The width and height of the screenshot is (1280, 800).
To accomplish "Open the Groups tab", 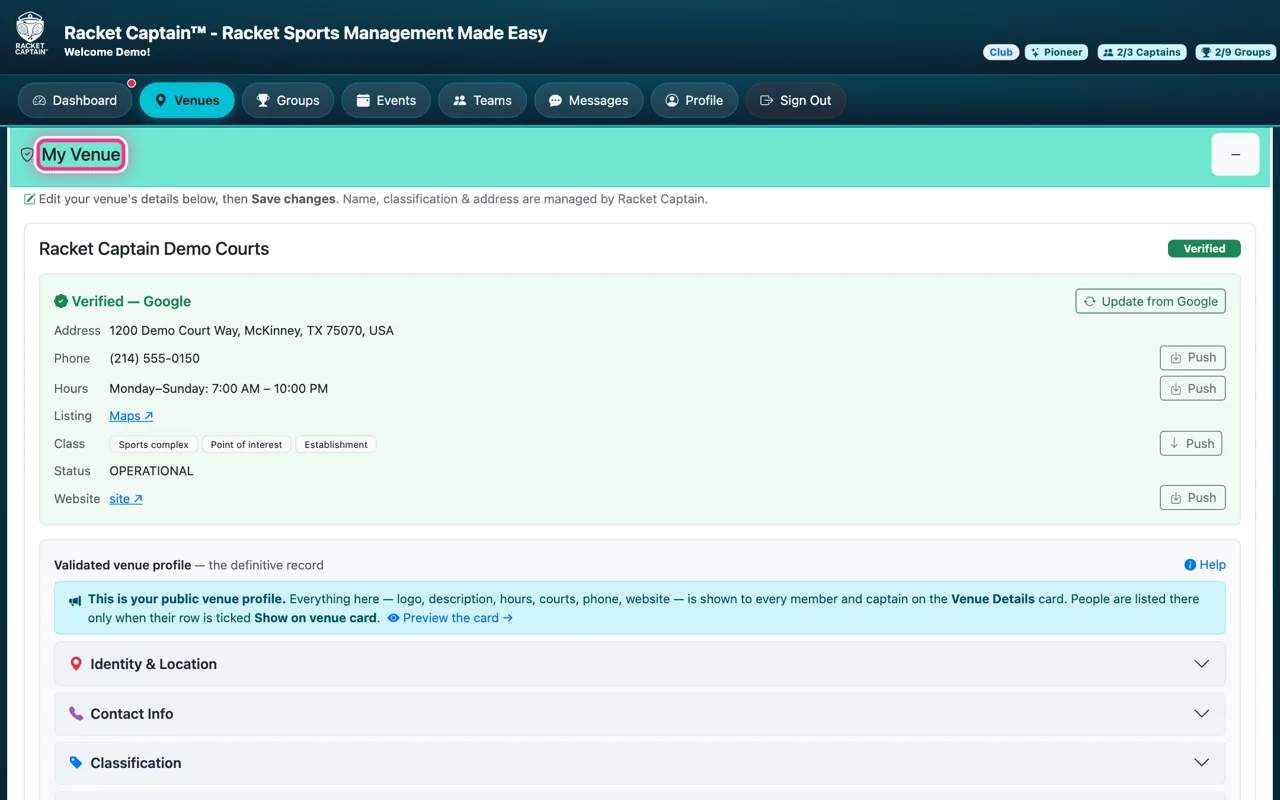I will pyautogui.click(x=288, y=100).
